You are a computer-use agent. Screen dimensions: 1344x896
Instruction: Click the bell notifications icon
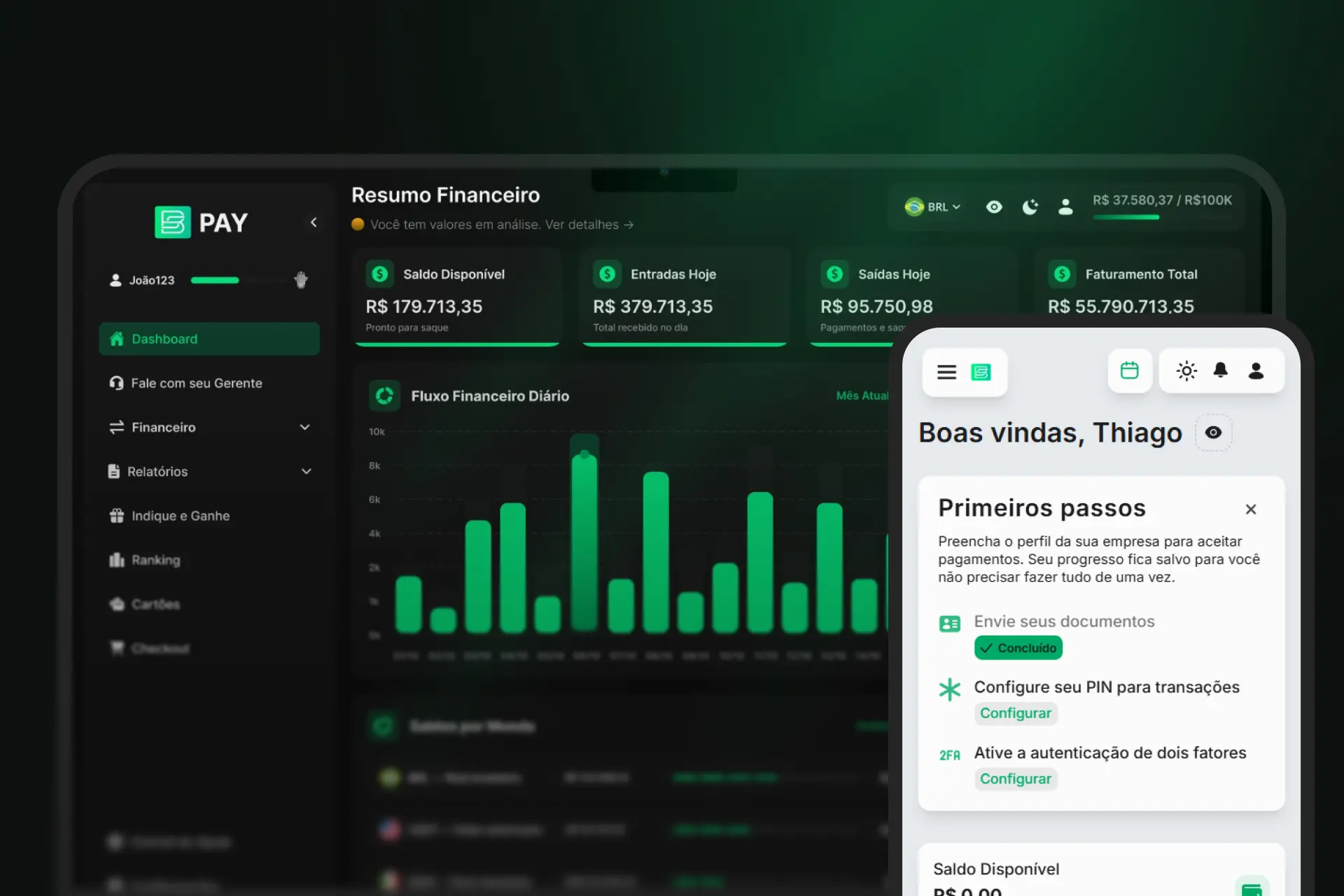[1220, 370]
